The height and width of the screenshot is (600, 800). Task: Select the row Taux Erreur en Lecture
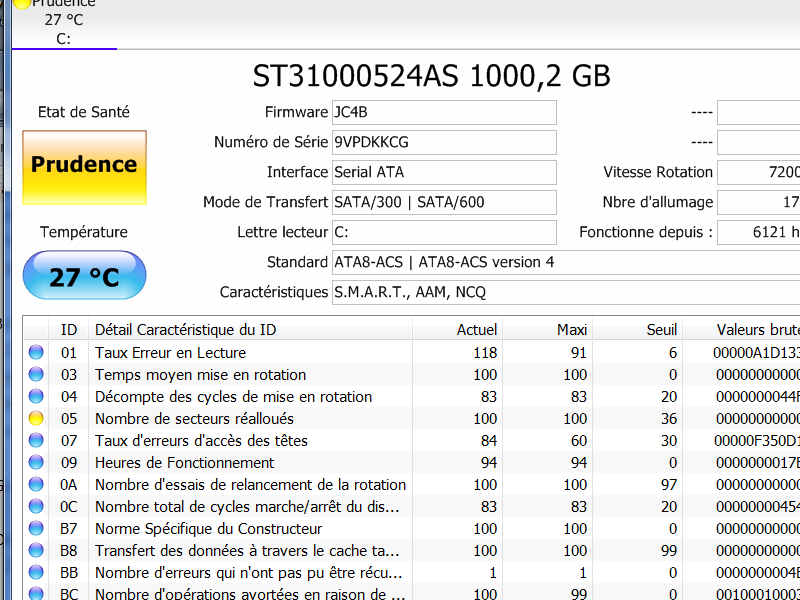412,353
